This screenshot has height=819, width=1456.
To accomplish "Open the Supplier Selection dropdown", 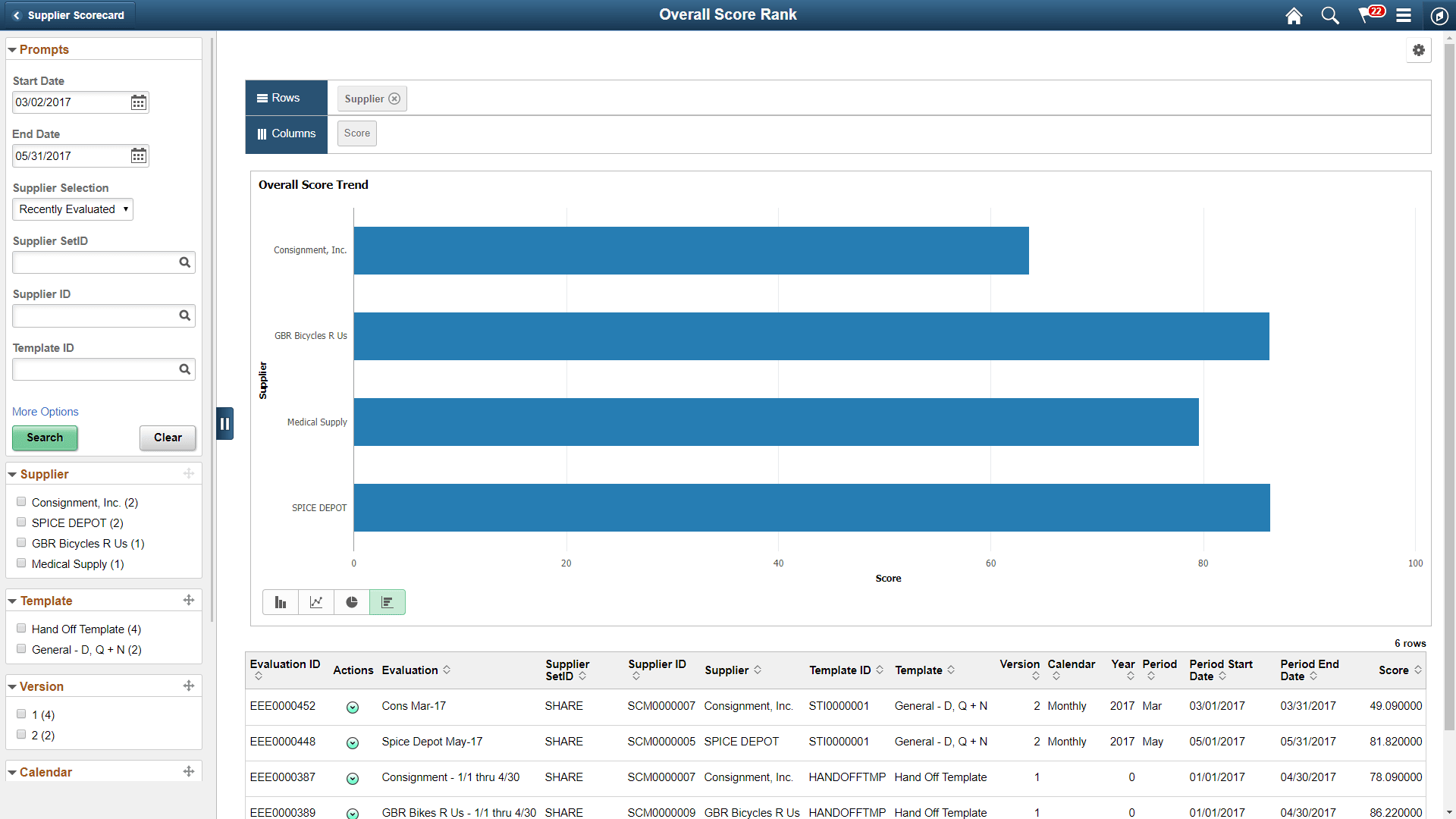I will pos(72,209).
